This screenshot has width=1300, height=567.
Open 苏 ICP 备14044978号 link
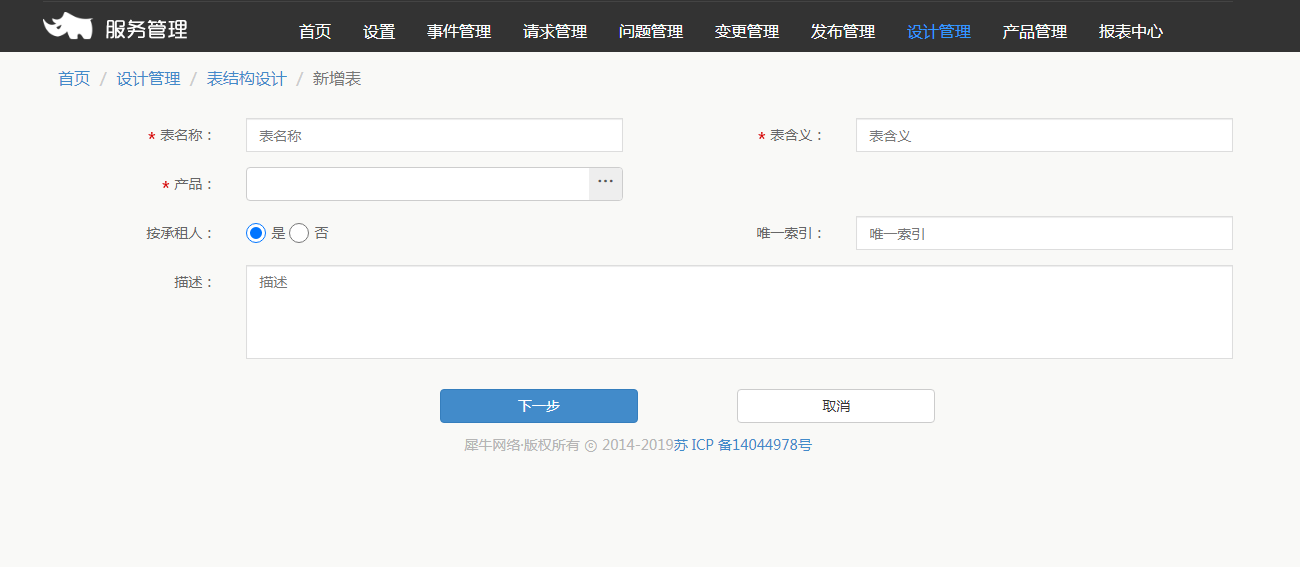pyautogui.click(x=743, y=445)
